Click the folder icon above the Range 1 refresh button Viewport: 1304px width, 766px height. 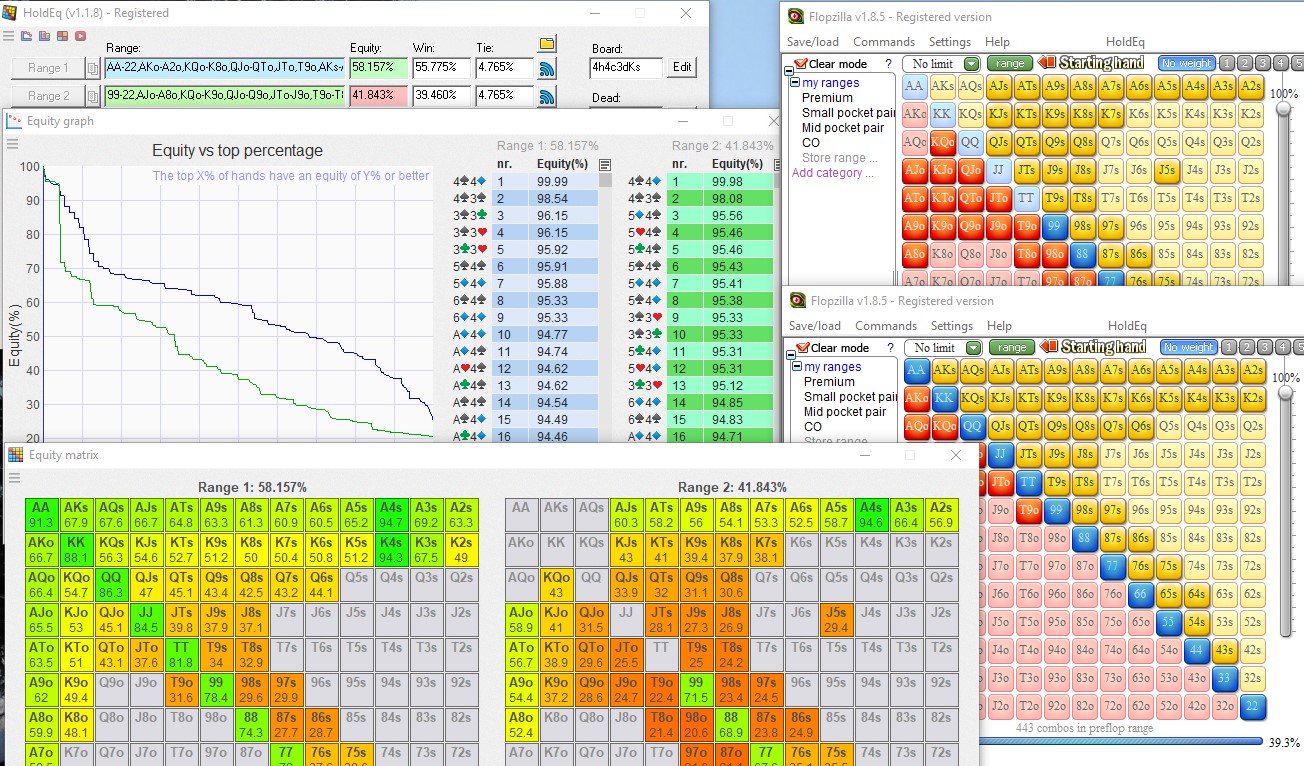click(546, 44)
